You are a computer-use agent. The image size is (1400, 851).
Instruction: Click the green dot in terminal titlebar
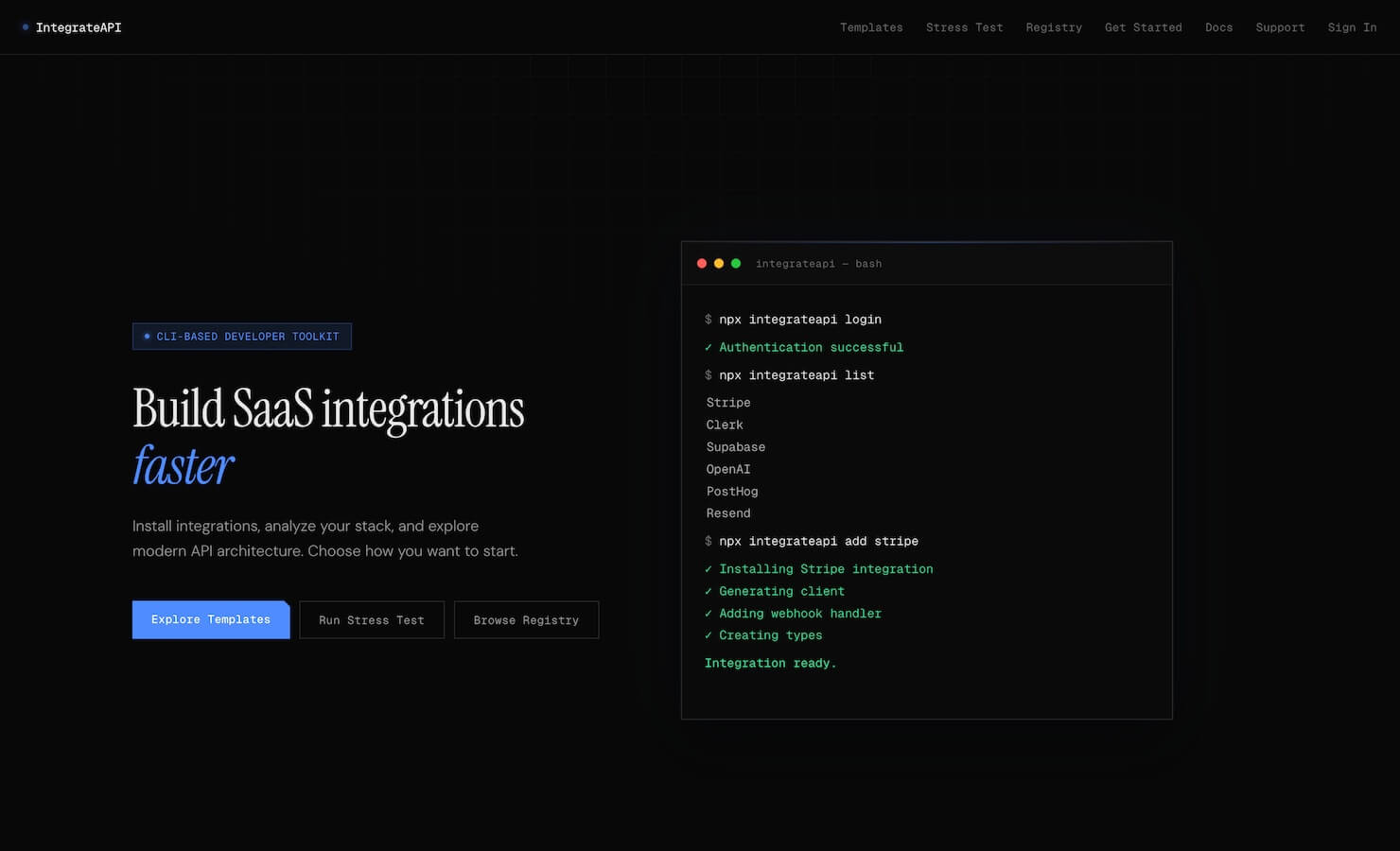(x=736, y=264)
